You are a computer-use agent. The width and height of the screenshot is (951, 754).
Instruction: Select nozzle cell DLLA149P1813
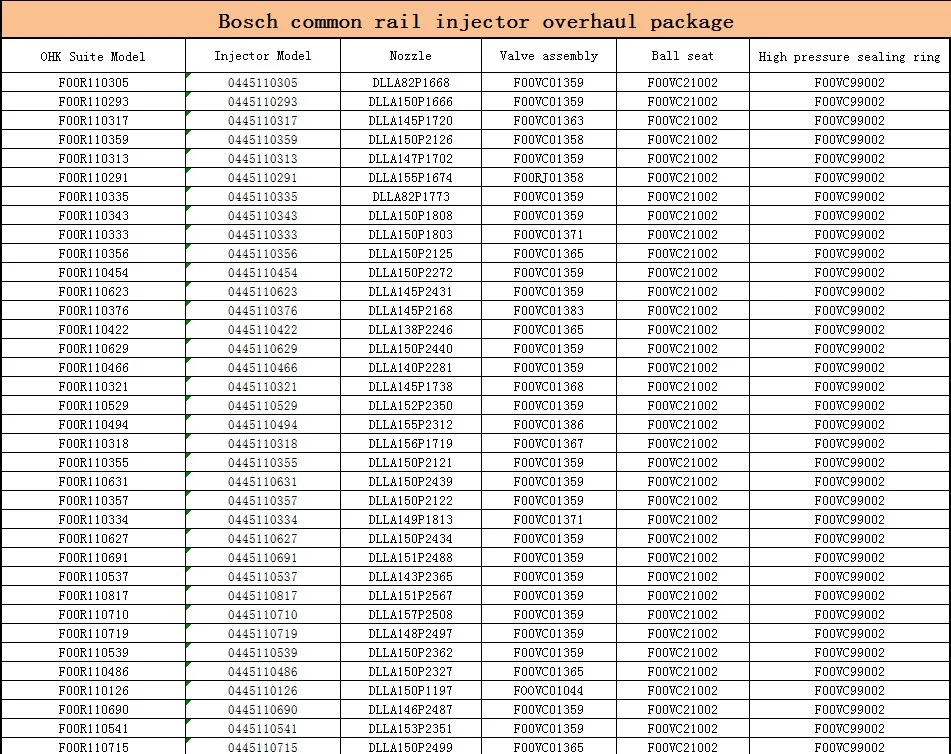pyautogui.click(x=411, y=520)
